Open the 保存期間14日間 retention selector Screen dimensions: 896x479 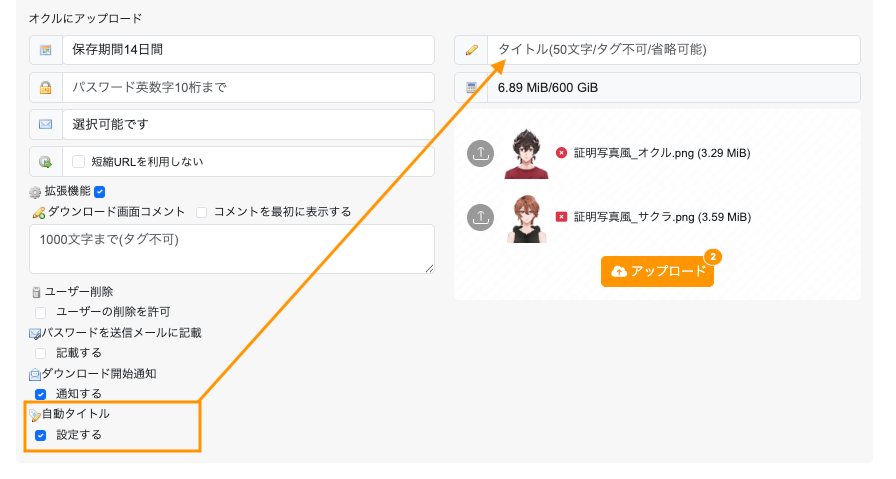tap(249, 50)
